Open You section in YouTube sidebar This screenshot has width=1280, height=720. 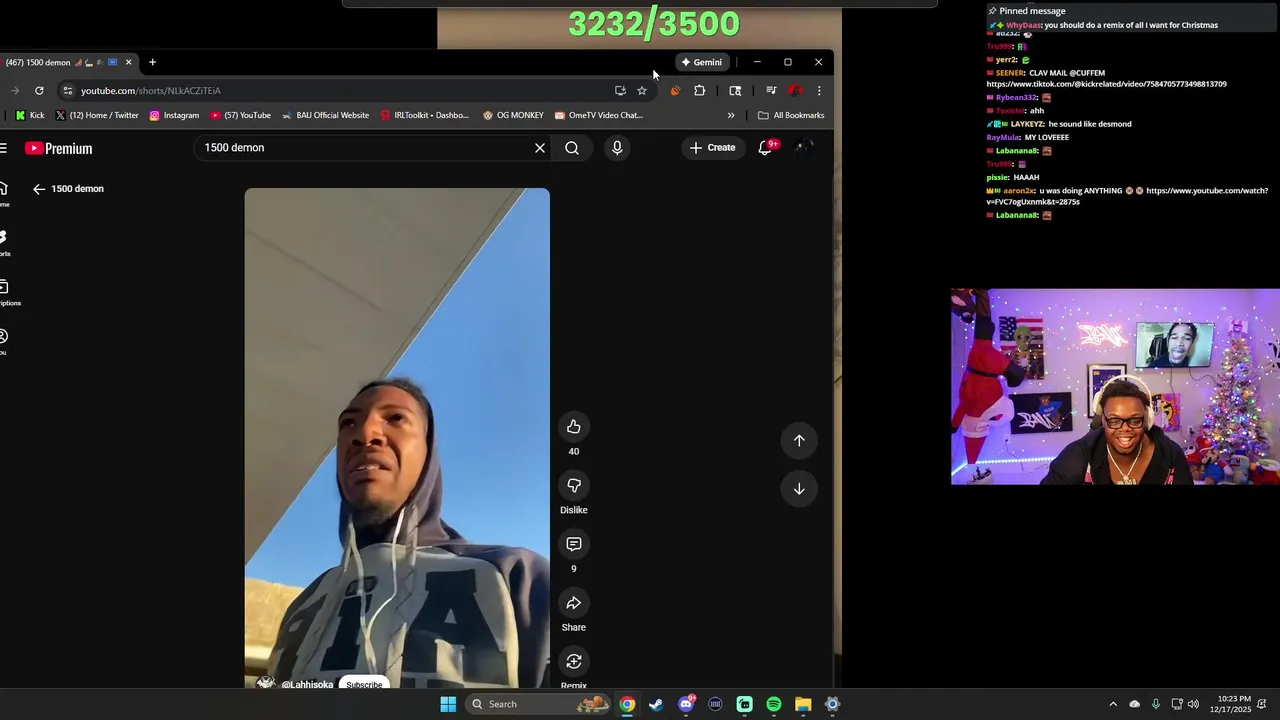pyautogui.click(x=3, y=342)
